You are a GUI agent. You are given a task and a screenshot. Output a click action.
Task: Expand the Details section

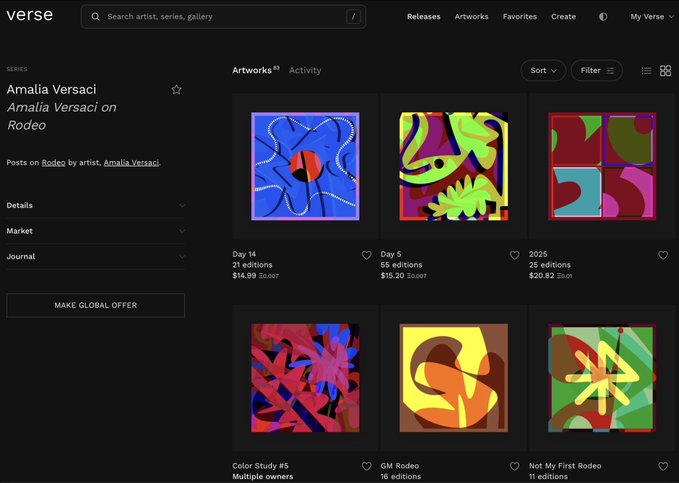tap(96, 205)
